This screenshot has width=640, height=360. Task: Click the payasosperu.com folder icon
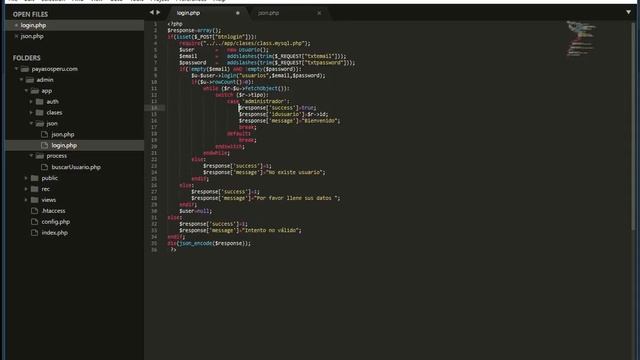click(x=25, y=69)
